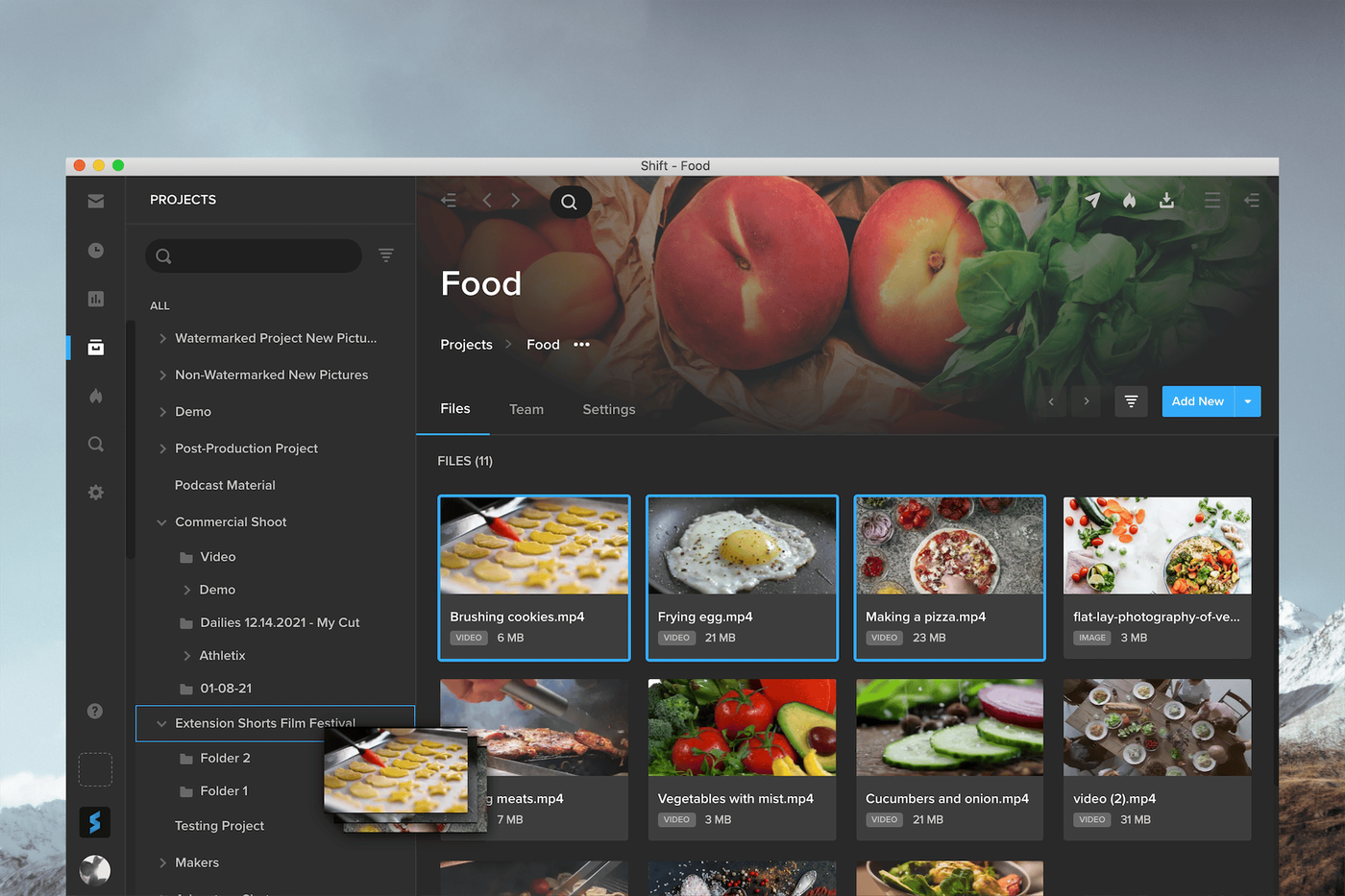
Task: Collapse the Commercial Shoot project tree
Action: 161,522
